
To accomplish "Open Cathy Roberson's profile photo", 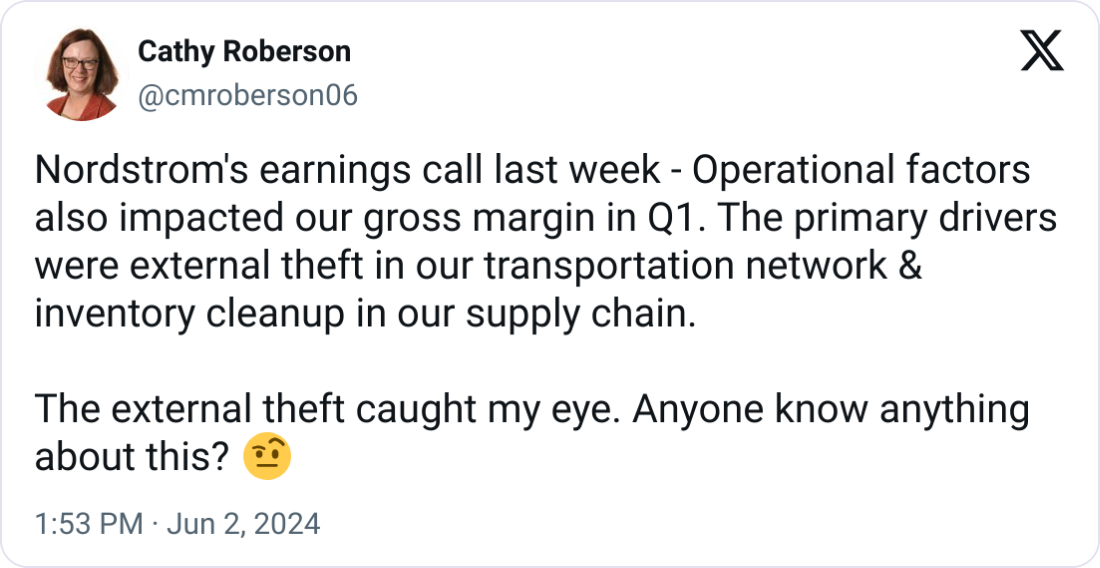I will tap(81, 73).
